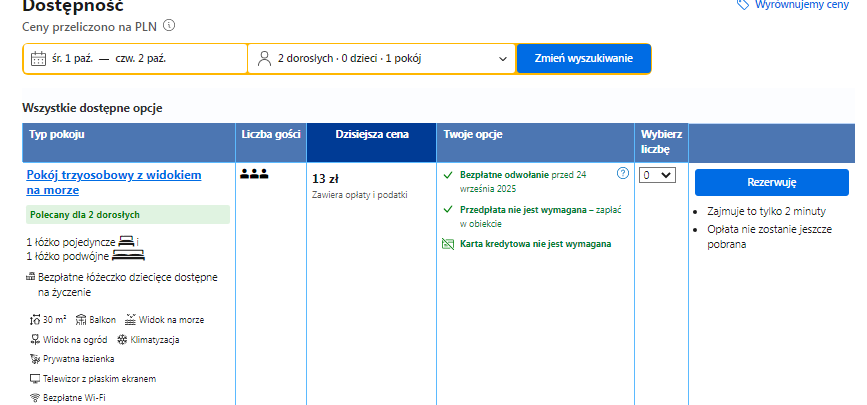This screenshot has height=405, width=867.
Task: Click the single bed icon
Action: (127, 241)
